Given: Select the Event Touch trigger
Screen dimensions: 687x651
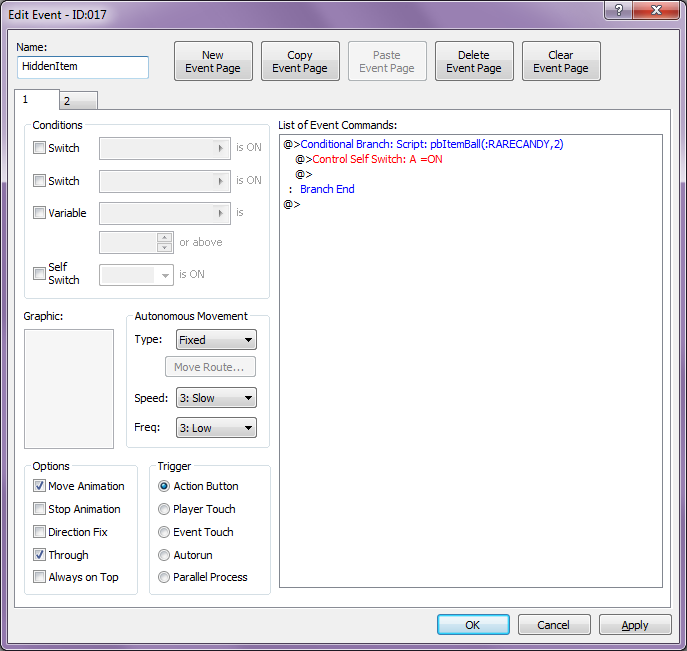Looking at the screenshot, I should point(164,532).
